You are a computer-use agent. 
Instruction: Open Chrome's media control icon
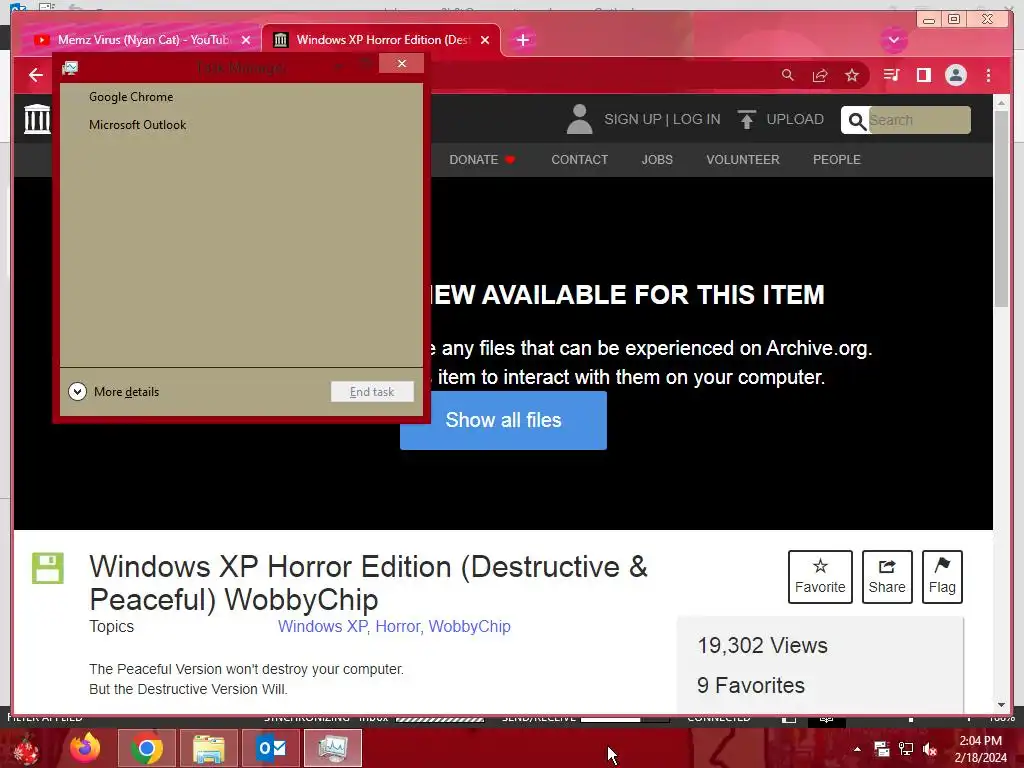891,75
